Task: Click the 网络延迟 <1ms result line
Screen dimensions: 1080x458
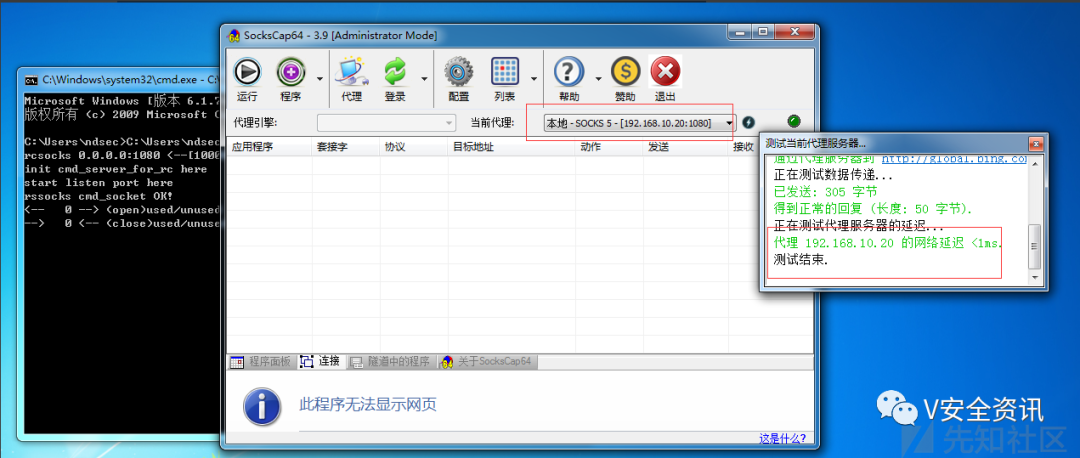Action: tap(888, 242)
